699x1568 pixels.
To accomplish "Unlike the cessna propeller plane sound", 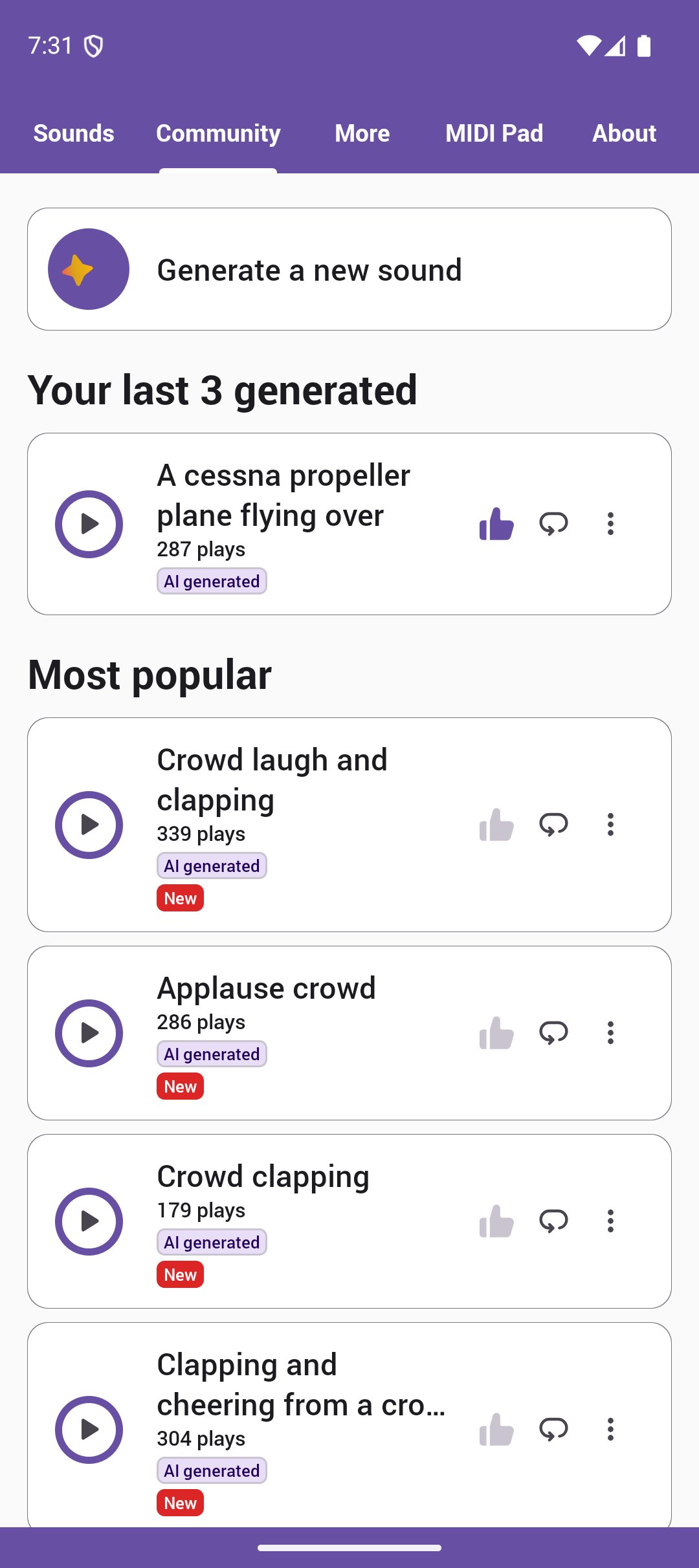I will click(x=496, y=523).
